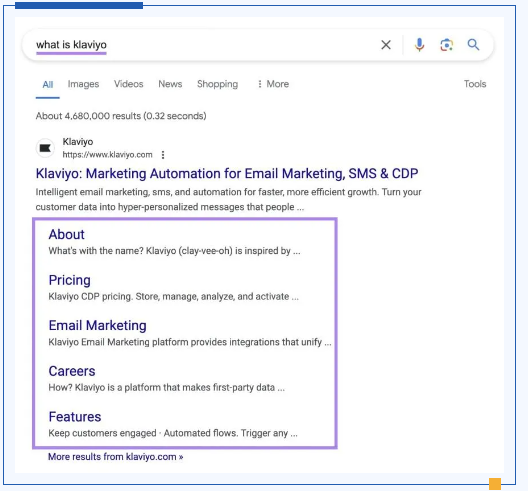Click the snippet starting 'Intelligent email marketing'

[x=228, y=199]
